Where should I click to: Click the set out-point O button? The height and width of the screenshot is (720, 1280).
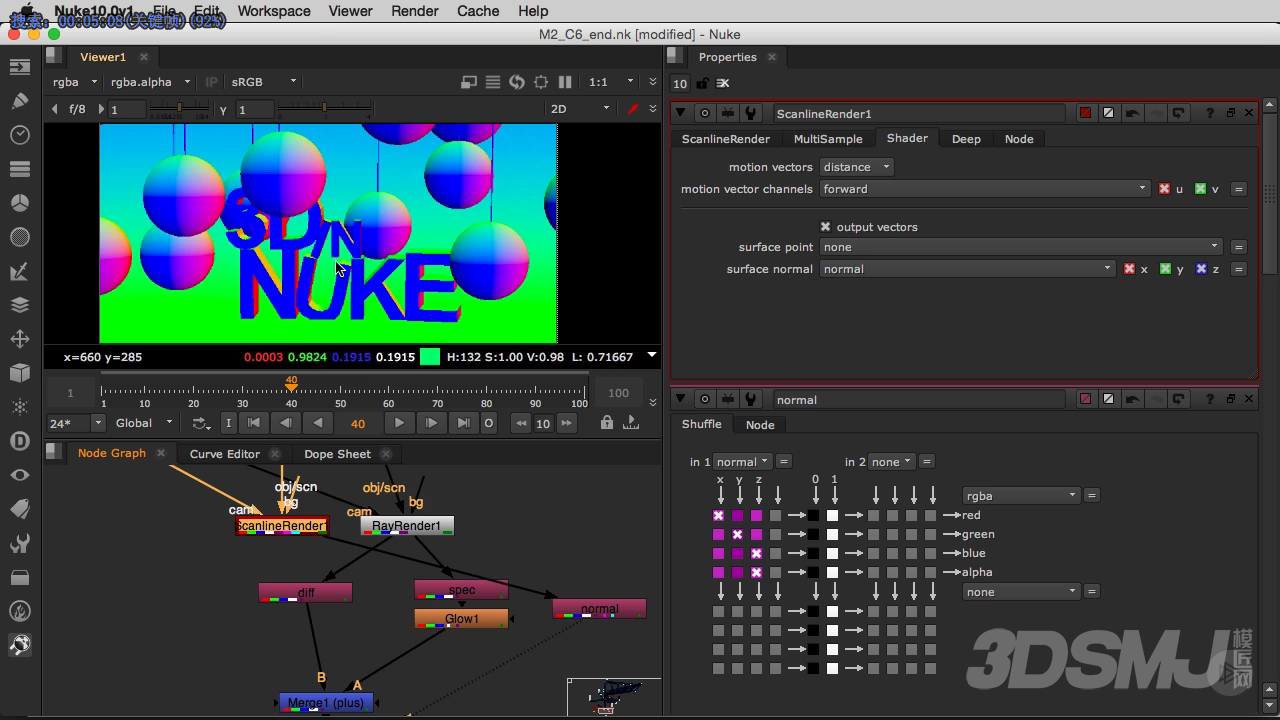pos(489,423)
